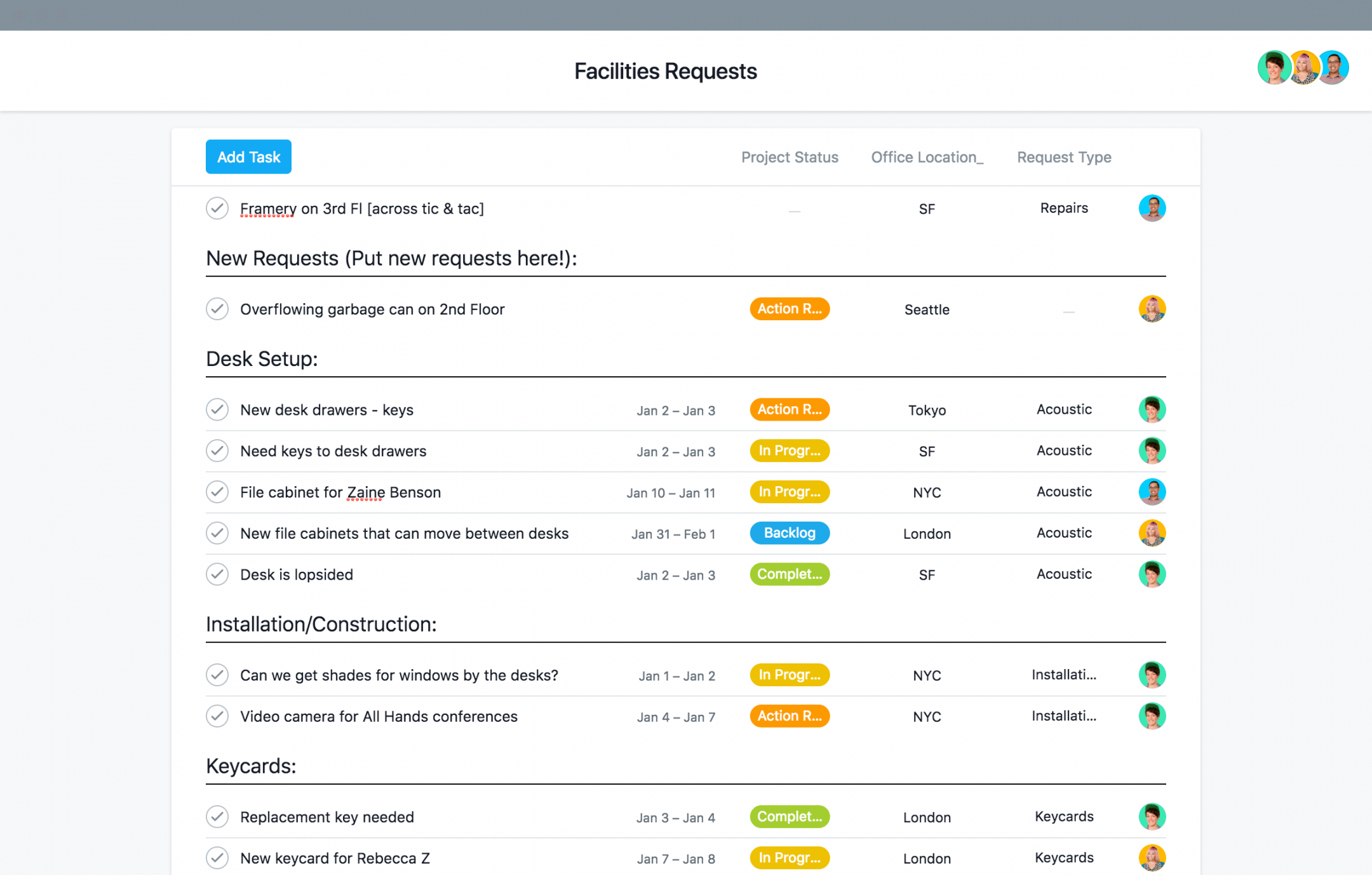Click assignee avatar on Video camera row
This screenshot has width=1372, height=875.
[1152, 716]
